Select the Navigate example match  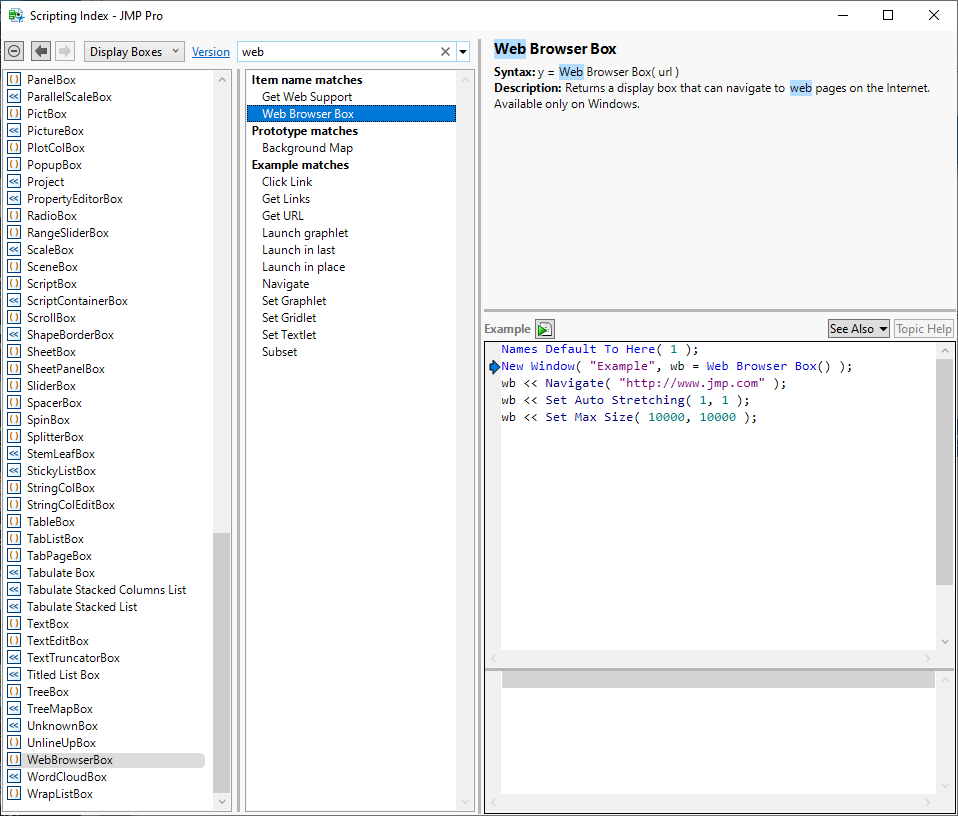286,284
